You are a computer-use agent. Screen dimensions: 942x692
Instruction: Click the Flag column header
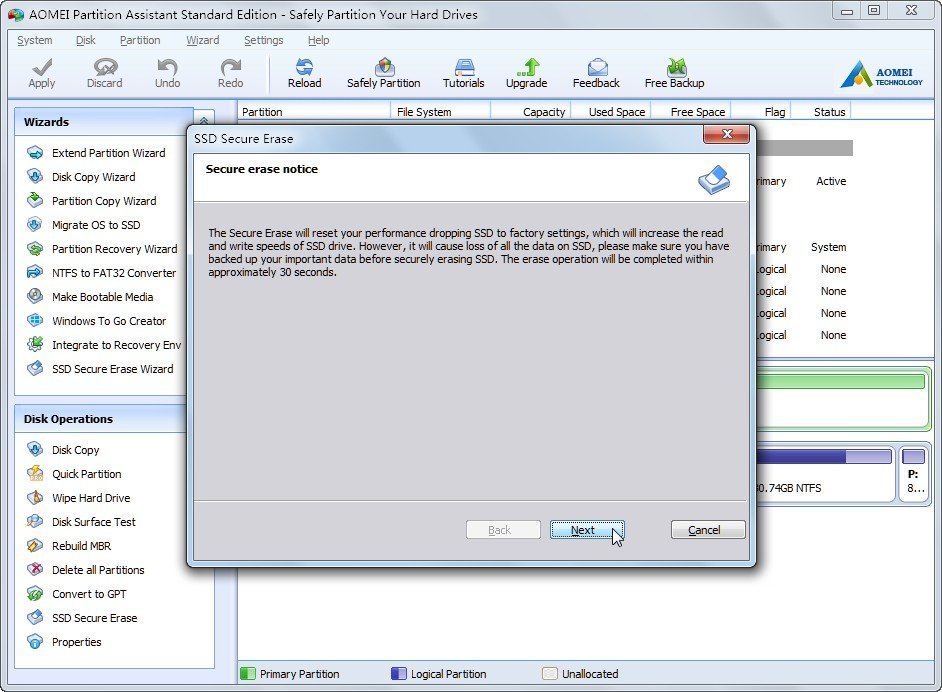point(762,112)
